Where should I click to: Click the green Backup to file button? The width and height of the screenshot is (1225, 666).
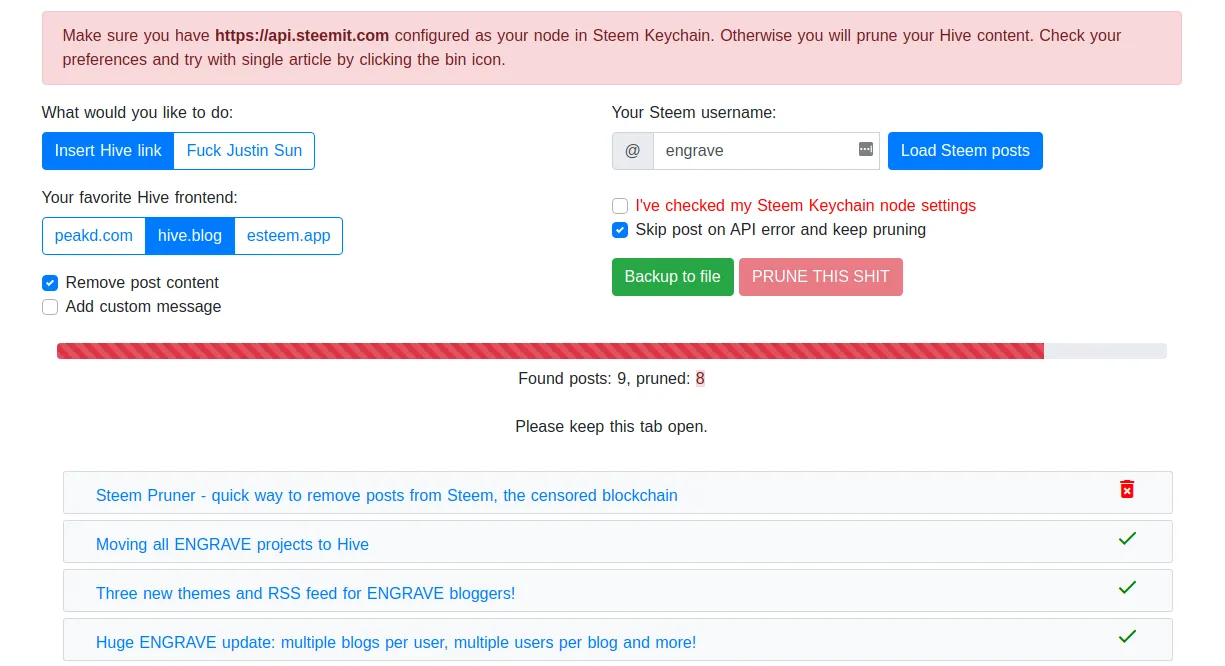[672, 277]
